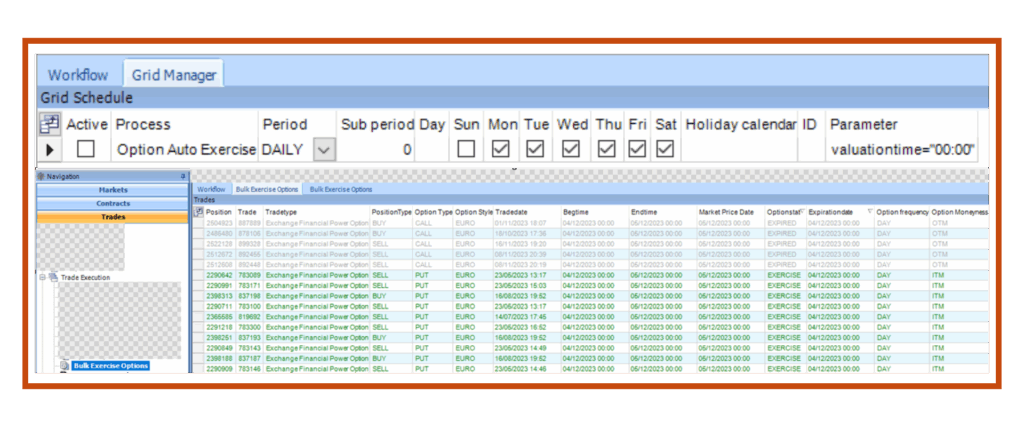Open the Period DAILY dropdown
Screen dimensions: 1024x427
click(x=323, y=149)
